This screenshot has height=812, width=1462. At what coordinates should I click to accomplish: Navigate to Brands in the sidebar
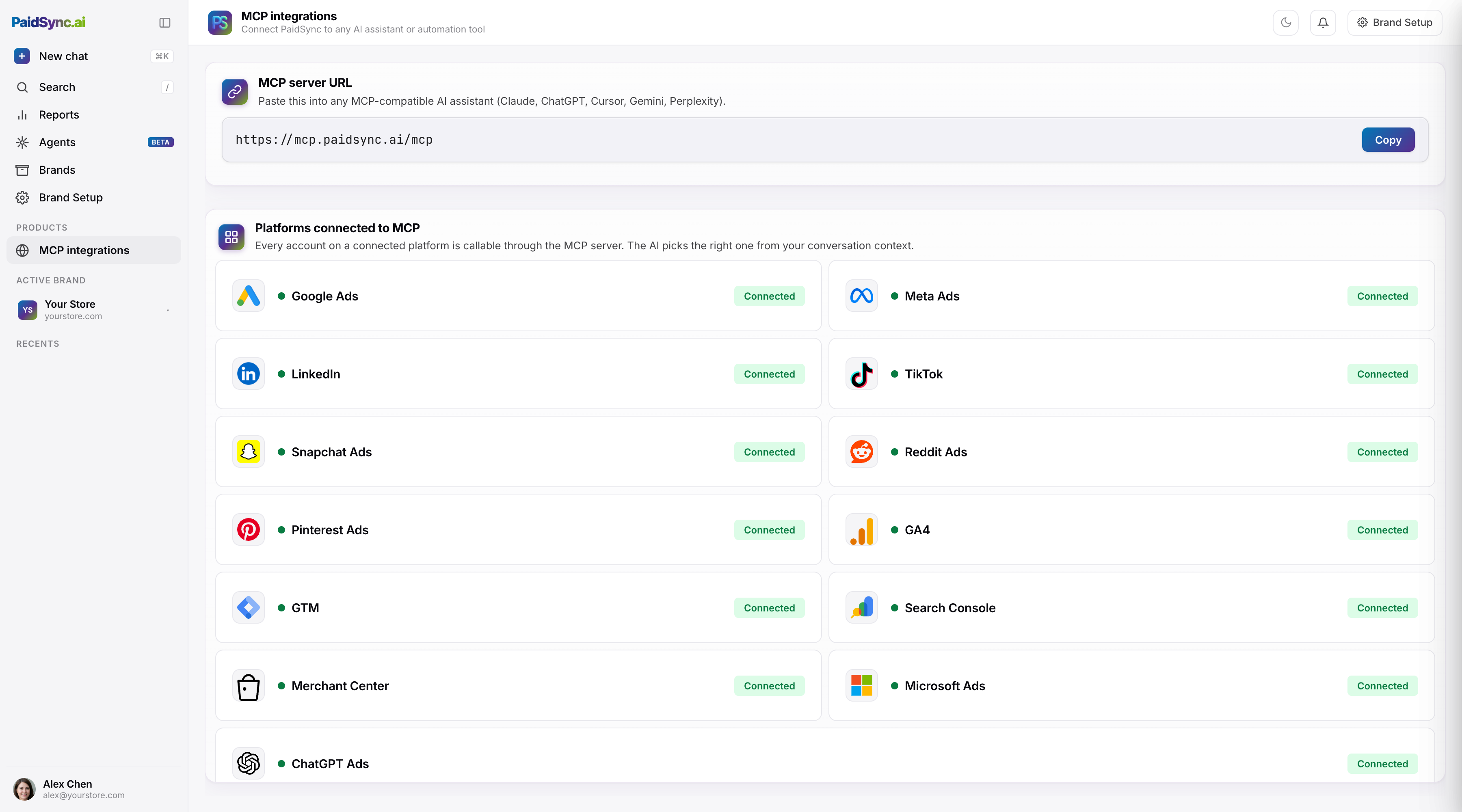coord(94,170)
